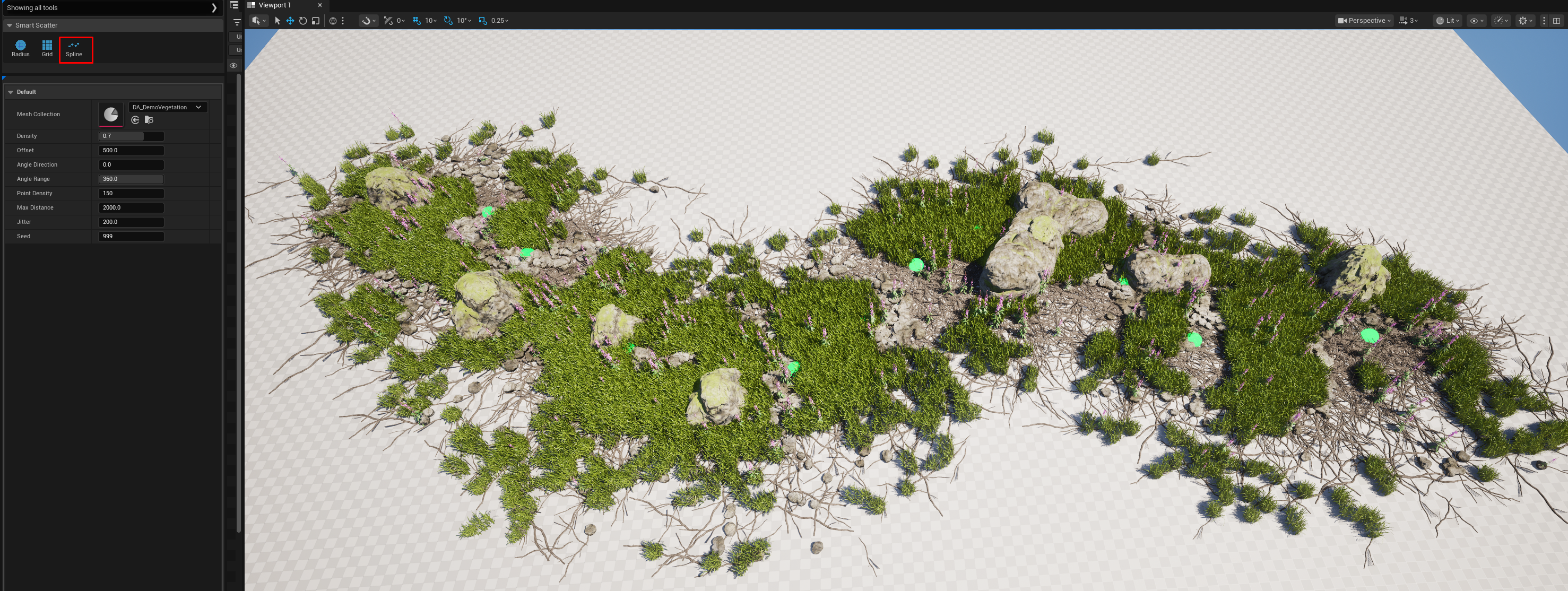The image size is (1568, 591).
Task: Select the Grid scatter tool
Action: pyautogui.click(x=47, y=48)
